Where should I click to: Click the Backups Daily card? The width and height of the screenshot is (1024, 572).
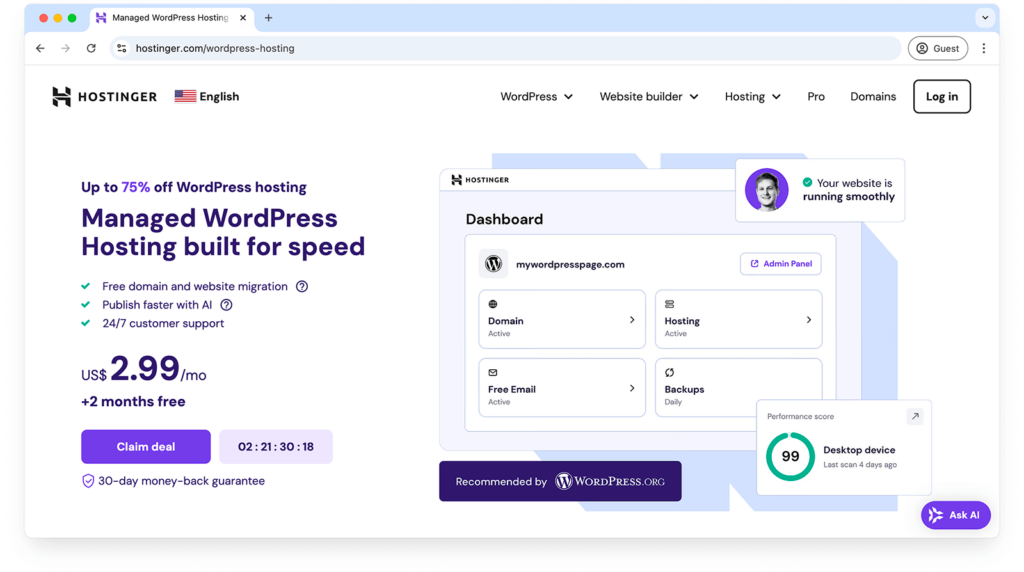coord(738,387)
